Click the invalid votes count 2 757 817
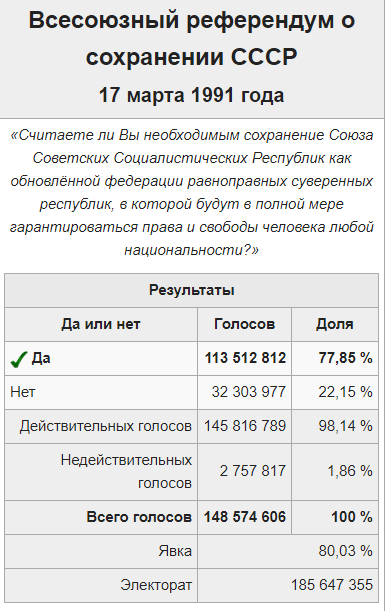 pos(253,471)
